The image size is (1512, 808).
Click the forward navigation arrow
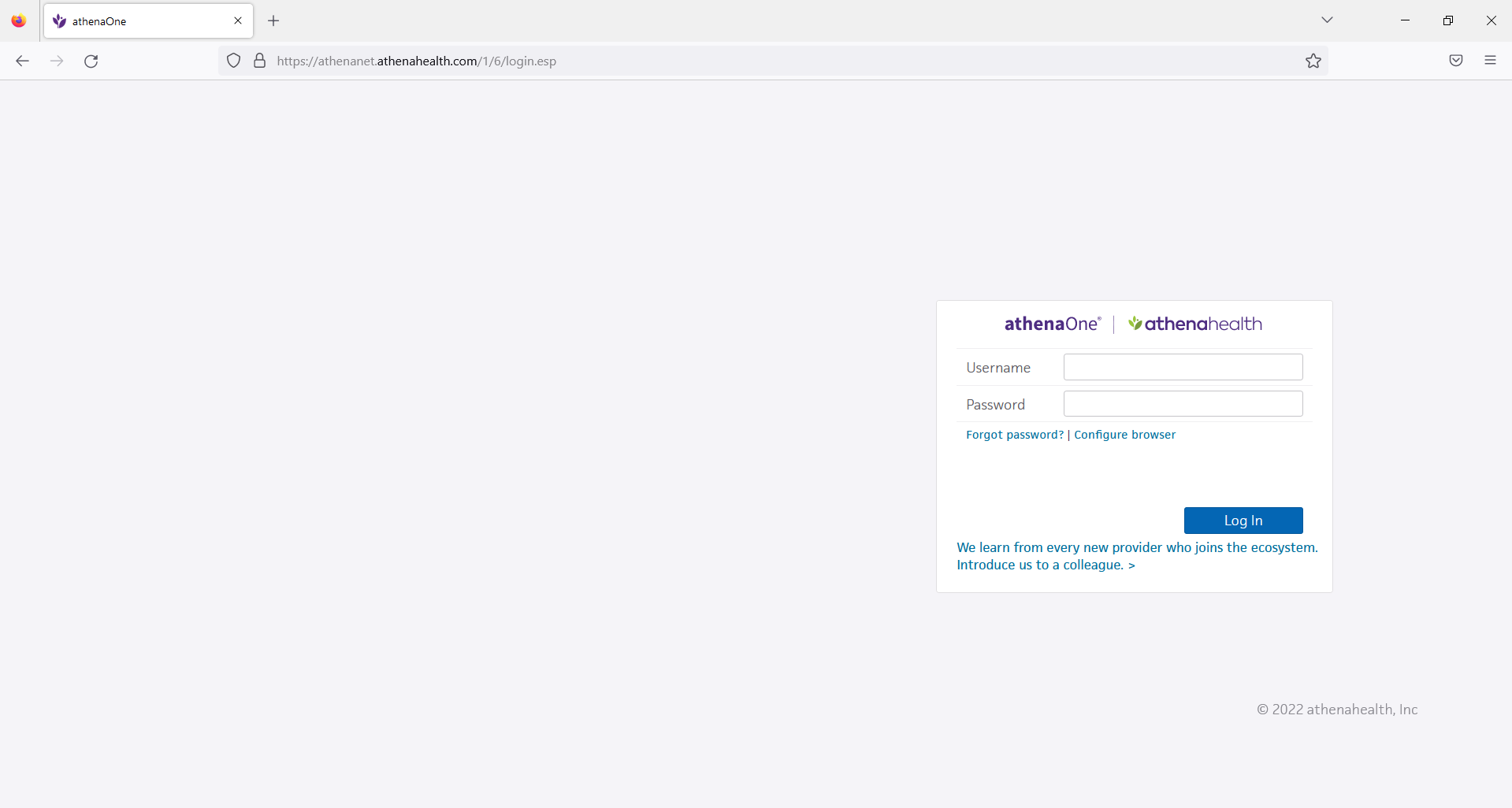56,61
